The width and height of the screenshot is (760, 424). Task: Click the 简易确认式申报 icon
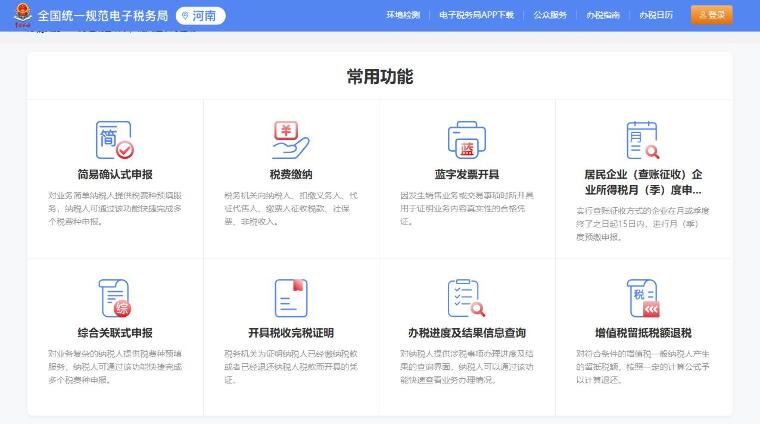[114, 140]
